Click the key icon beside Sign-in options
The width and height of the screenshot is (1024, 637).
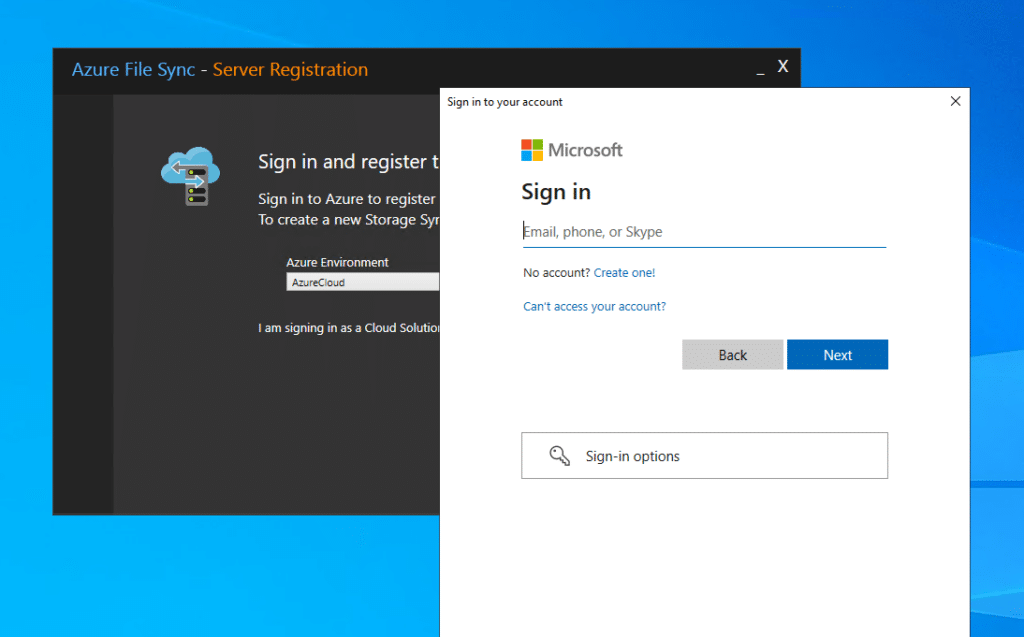(560, 456)
